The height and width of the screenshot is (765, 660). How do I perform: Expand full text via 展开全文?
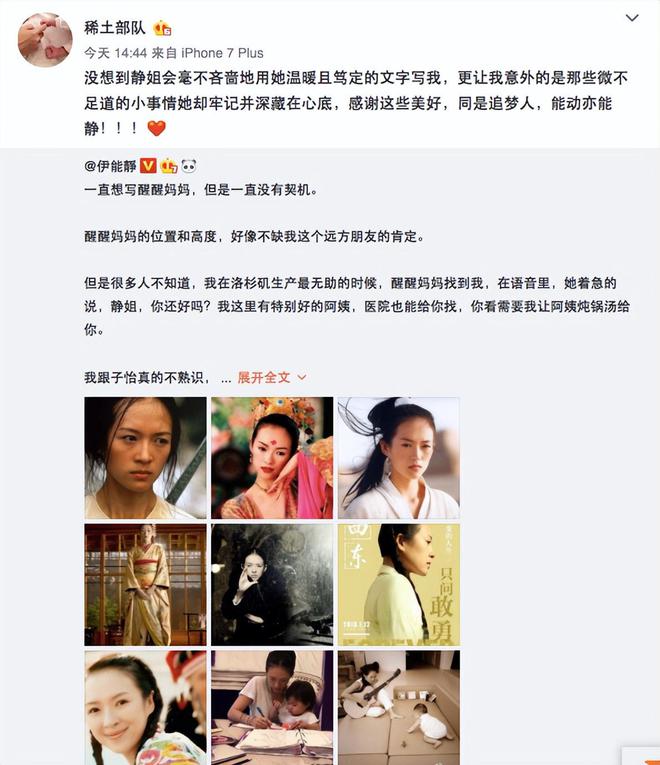coord(264,377)
